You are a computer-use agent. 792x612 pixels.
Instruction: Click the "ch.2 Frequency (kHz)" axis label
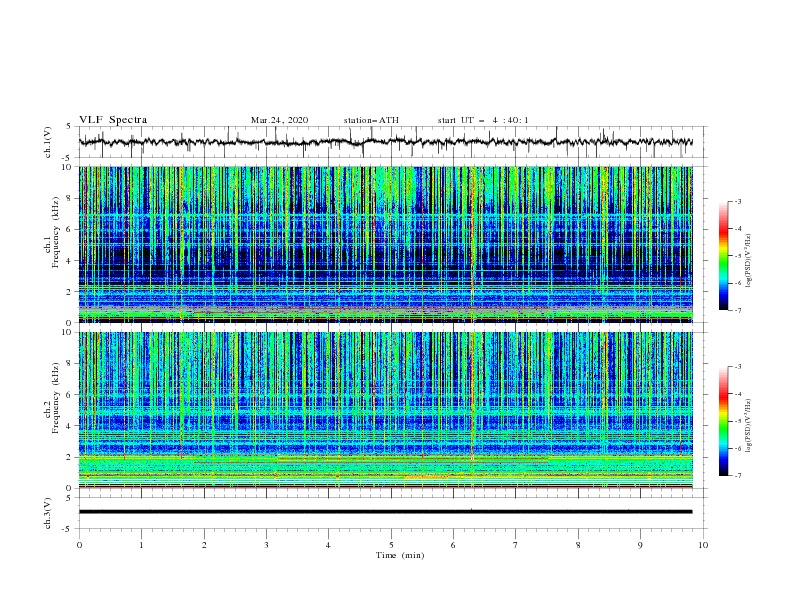(x=52, y=398)
